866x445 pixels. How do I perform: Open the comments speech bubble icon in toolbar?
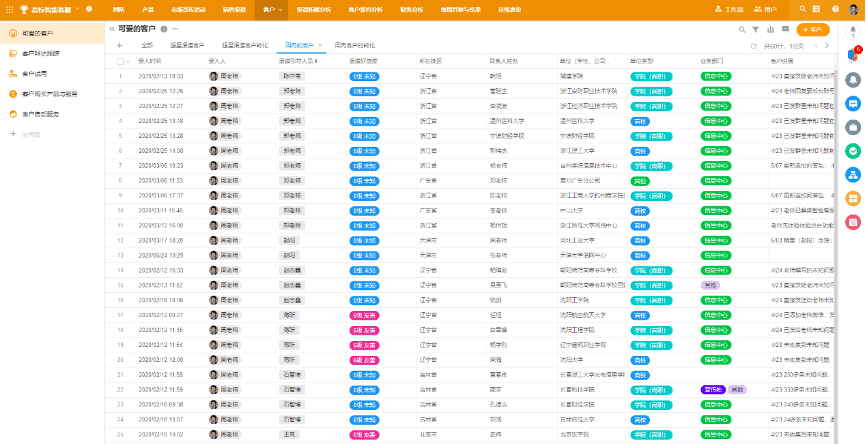[x=785, y=29]
